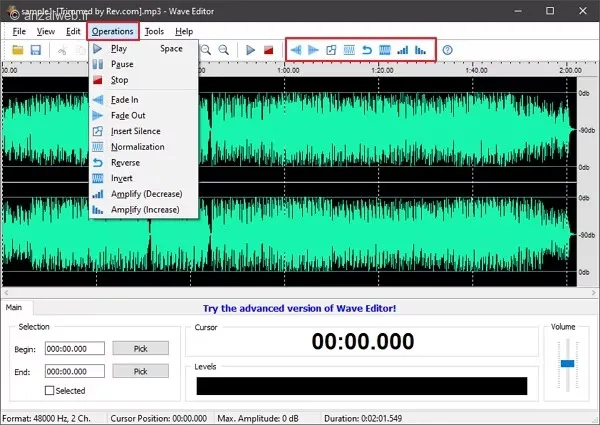The height and width of the screenshot is (425, 600).
Task: Toggle the Selected checkbox
Action: 49,391
